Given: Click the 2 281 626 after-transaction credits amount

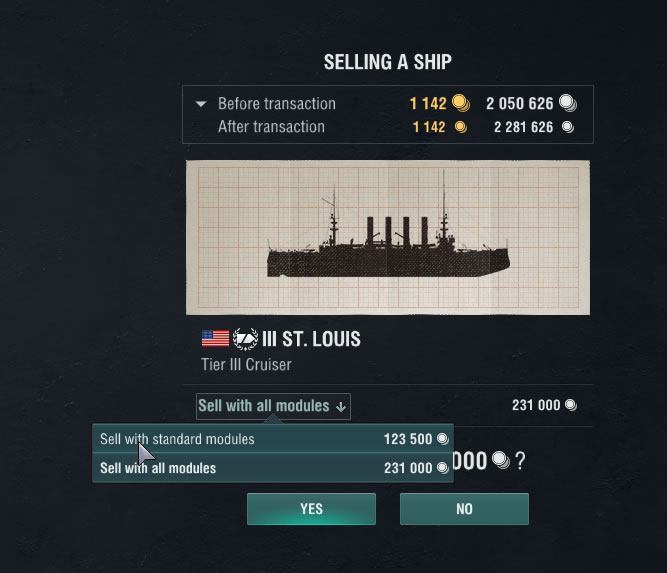Looking at the screenshot, I should coord(523,127).
